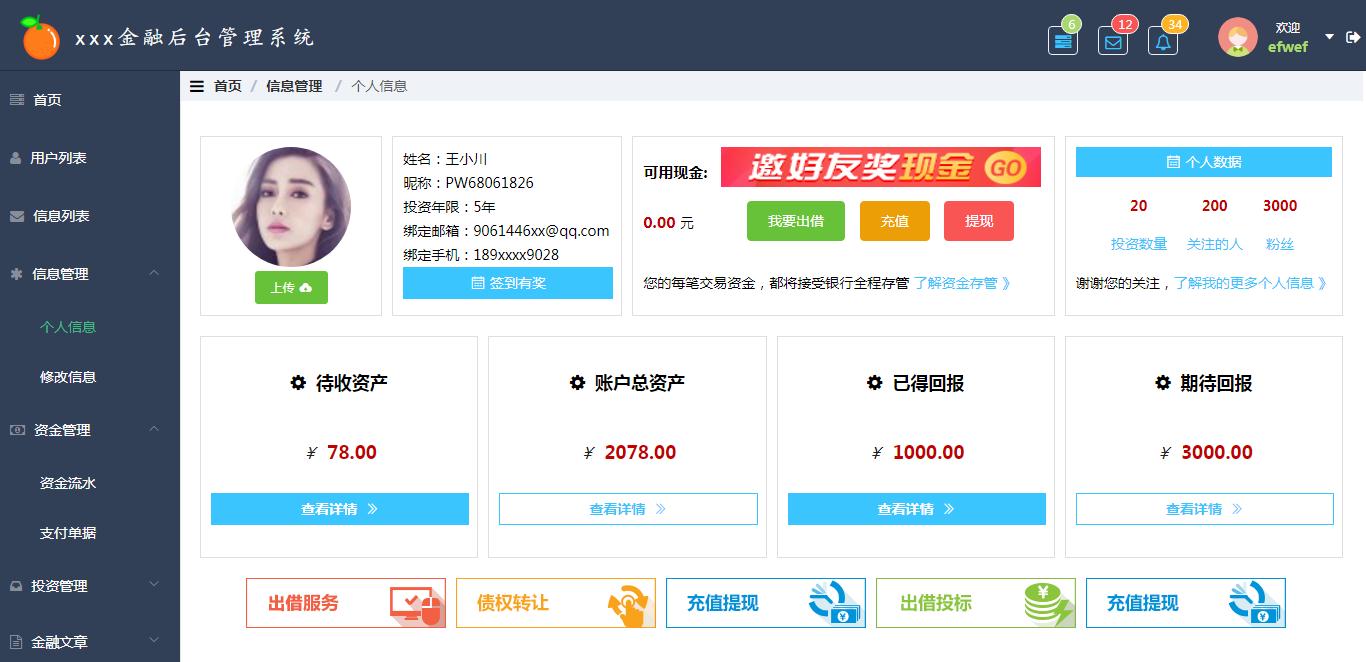Image resolution: width=1366 pixels, height=662 pixels.
Task: Click the 签到有奖 check-in button
Action: [508, 283]
